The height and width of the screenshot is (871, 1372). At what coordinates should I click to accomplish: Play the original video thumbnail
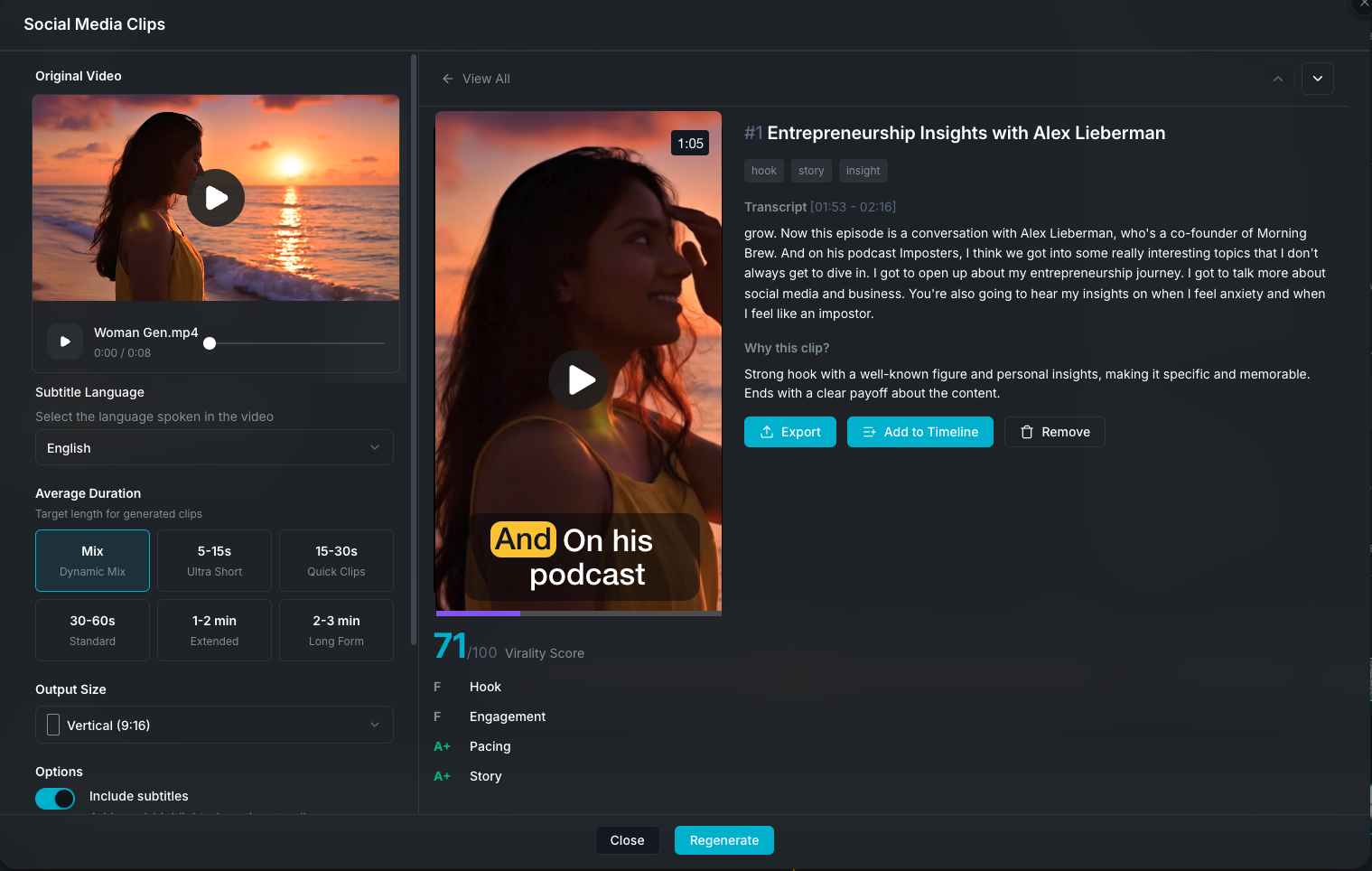[216, 198]
